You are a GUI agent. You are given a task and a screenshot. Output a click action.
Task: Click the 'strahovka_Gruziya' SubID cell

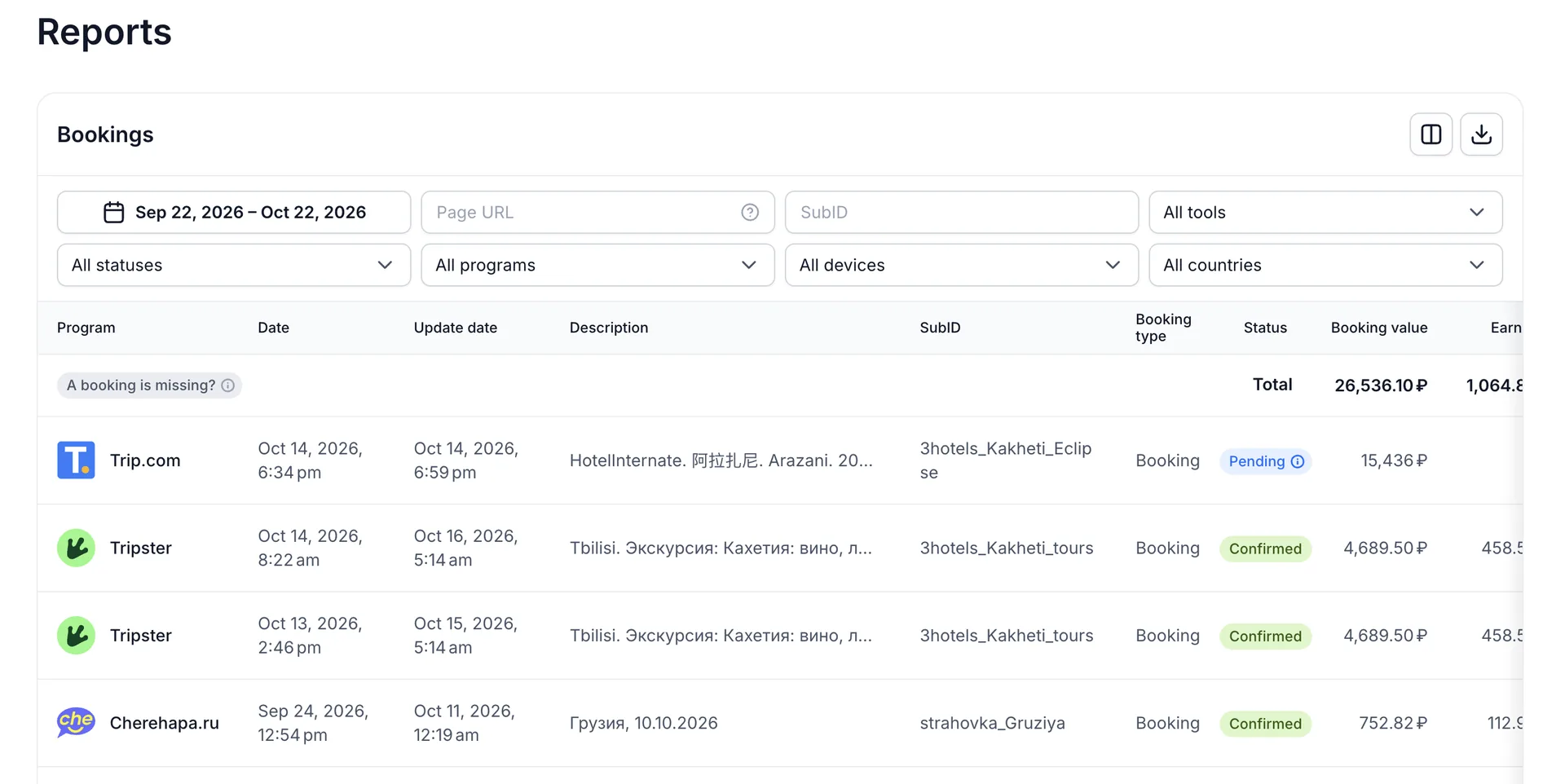992,723
